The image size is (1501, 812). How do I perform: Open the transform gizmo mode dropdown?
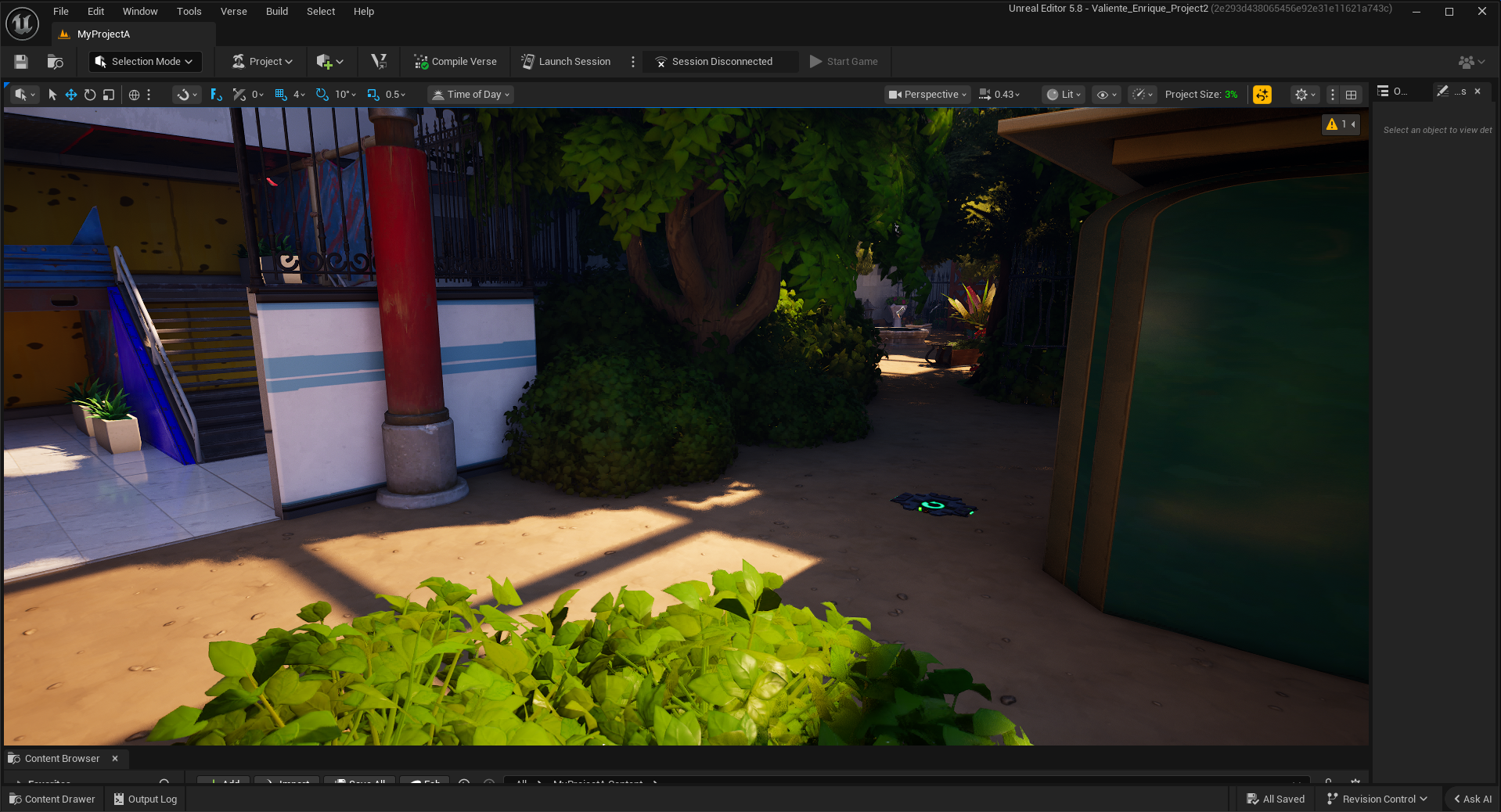coord(187,95)
